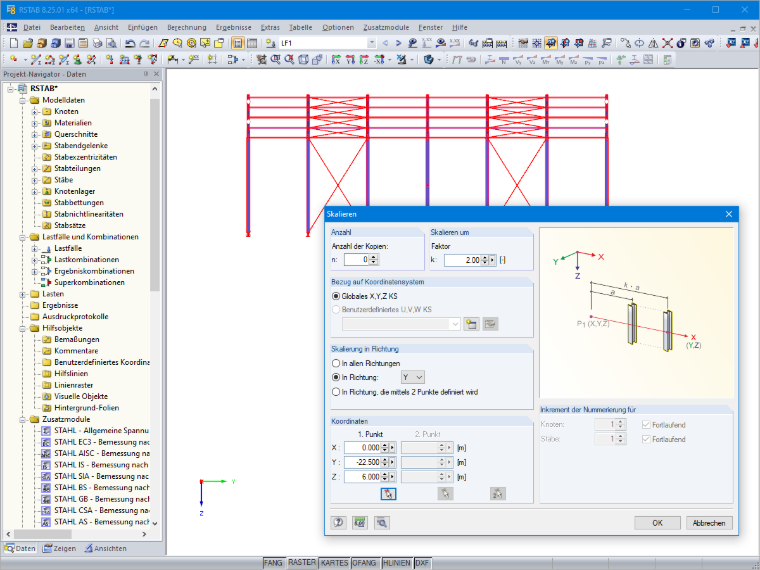Show shear force Vy results icon

click(518, 60)
